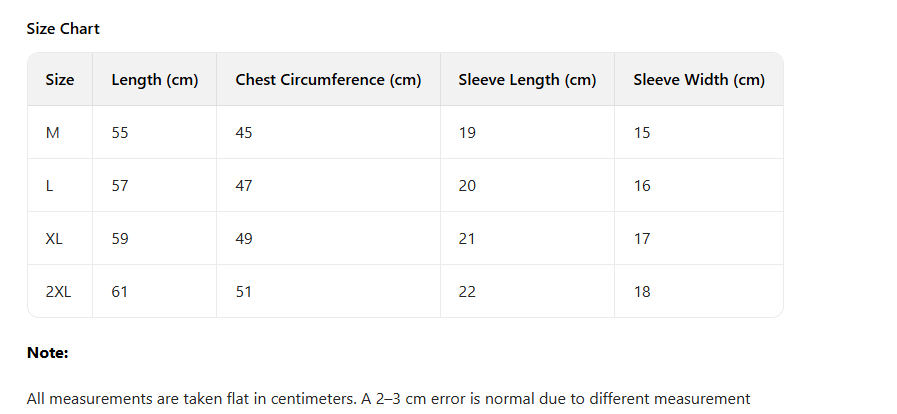Select chest circumference 49 in XL row
Screen dimensions: 897x414
pyautogui.click(x=244, y=239)
